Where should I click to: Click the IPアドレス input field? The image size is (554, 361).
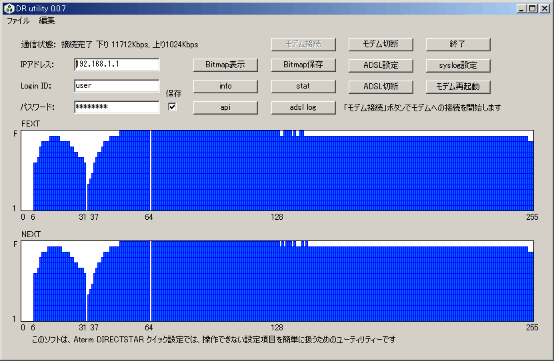[x=117, y=64]
